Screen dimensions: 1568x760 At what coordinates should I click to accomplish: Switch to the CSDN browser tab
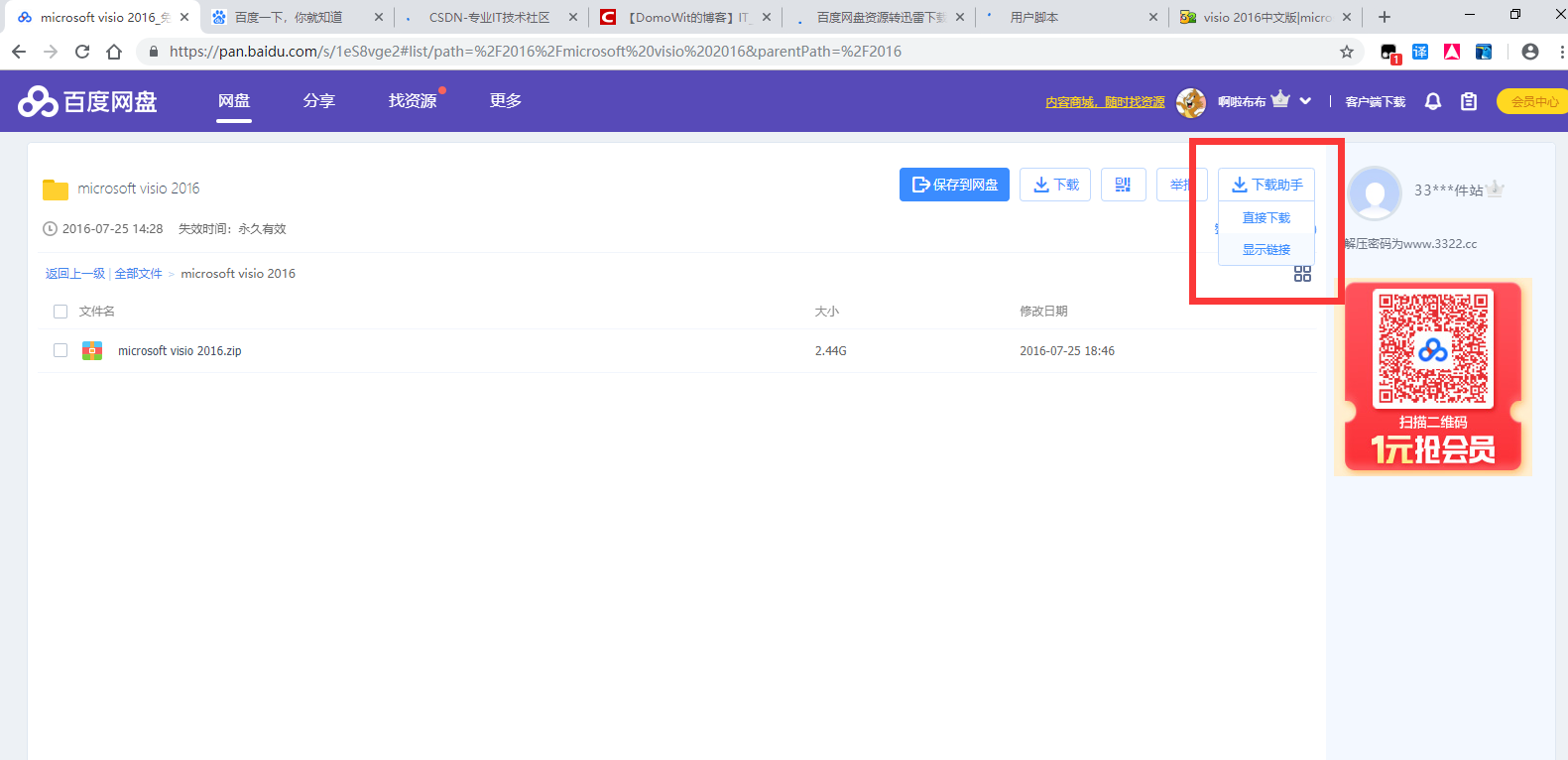click(491, 17)
